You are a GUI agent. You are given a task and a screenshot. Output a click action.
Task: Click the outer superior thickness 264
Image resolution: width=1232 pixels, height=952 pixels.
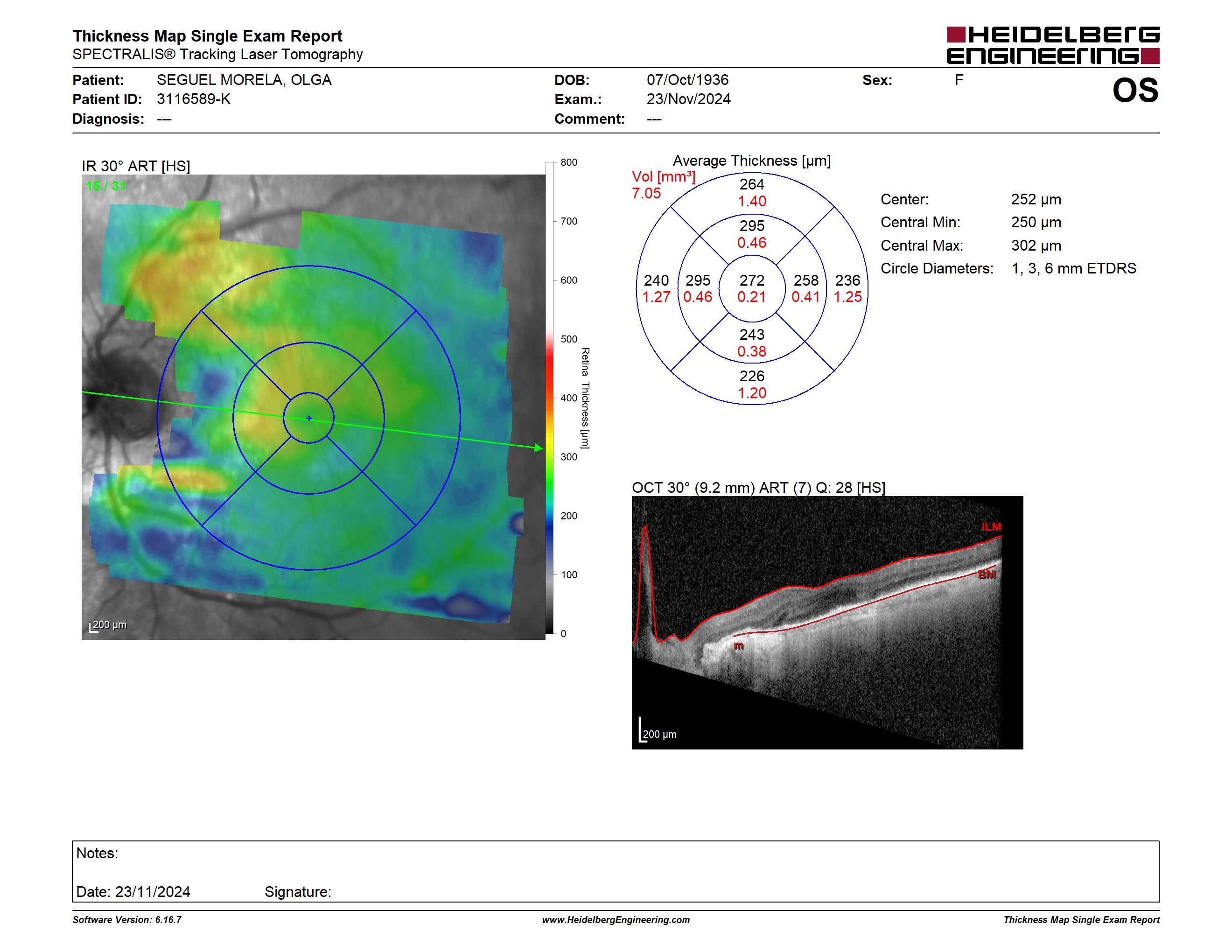coord(751,184)
